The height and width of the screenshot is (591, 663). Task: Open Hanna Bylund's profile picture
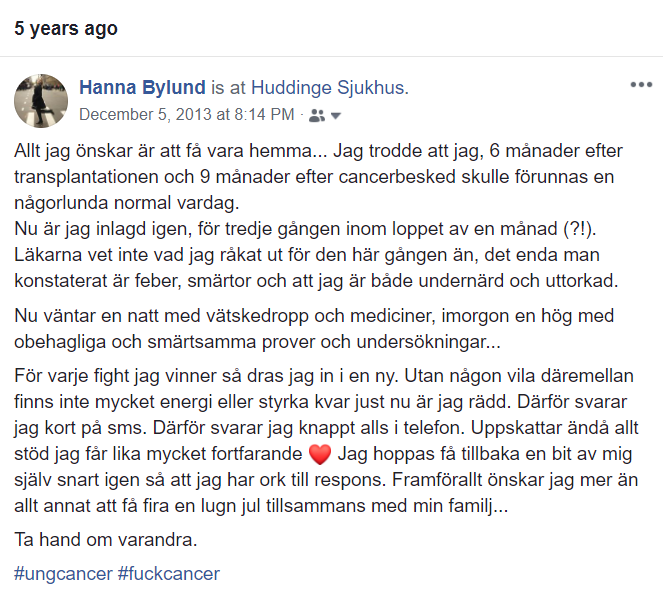(40, 100)
